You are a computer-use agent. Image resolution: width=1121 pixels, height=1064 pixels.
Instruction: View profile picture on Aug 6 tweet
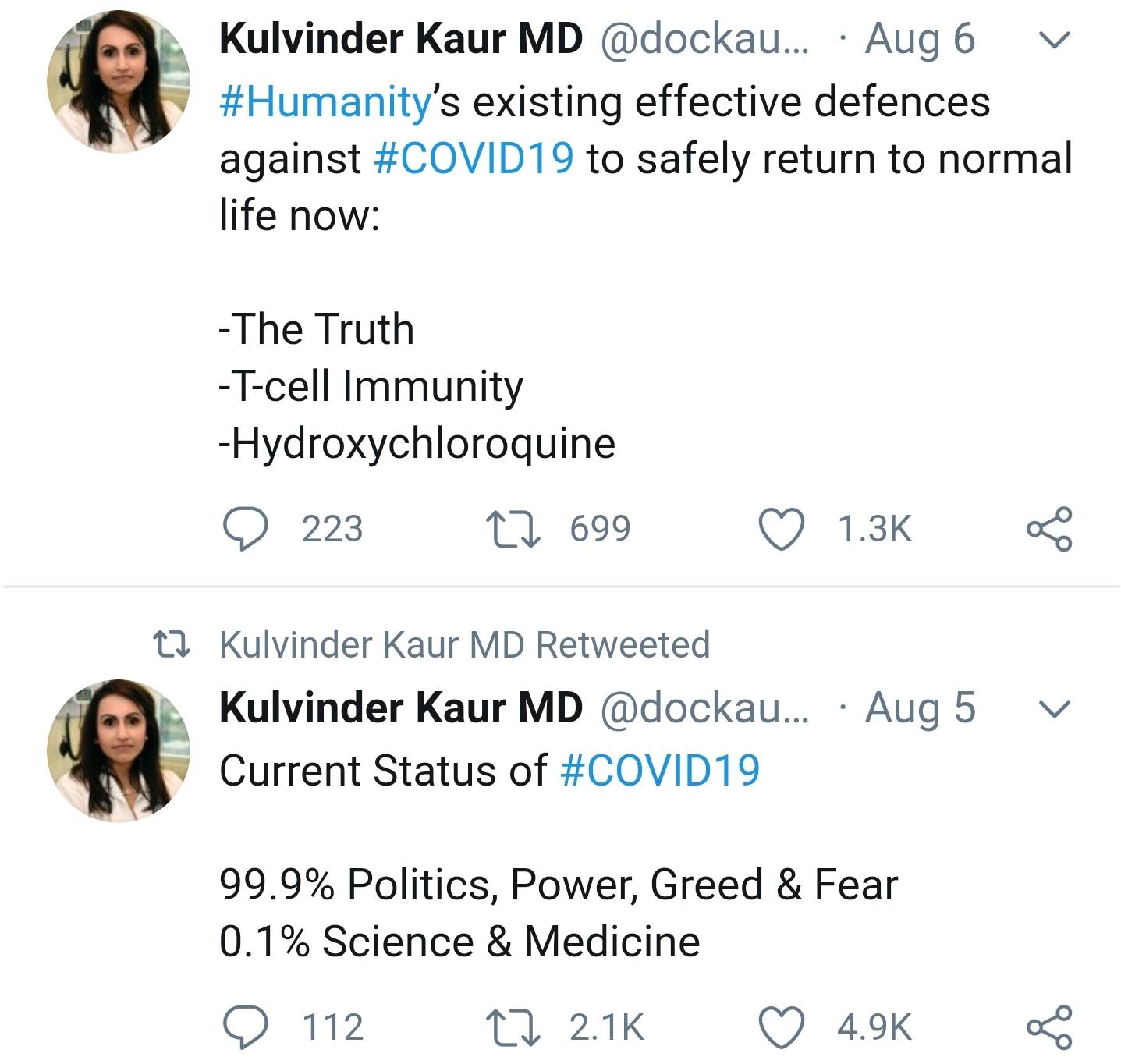[x=119, y=82]
